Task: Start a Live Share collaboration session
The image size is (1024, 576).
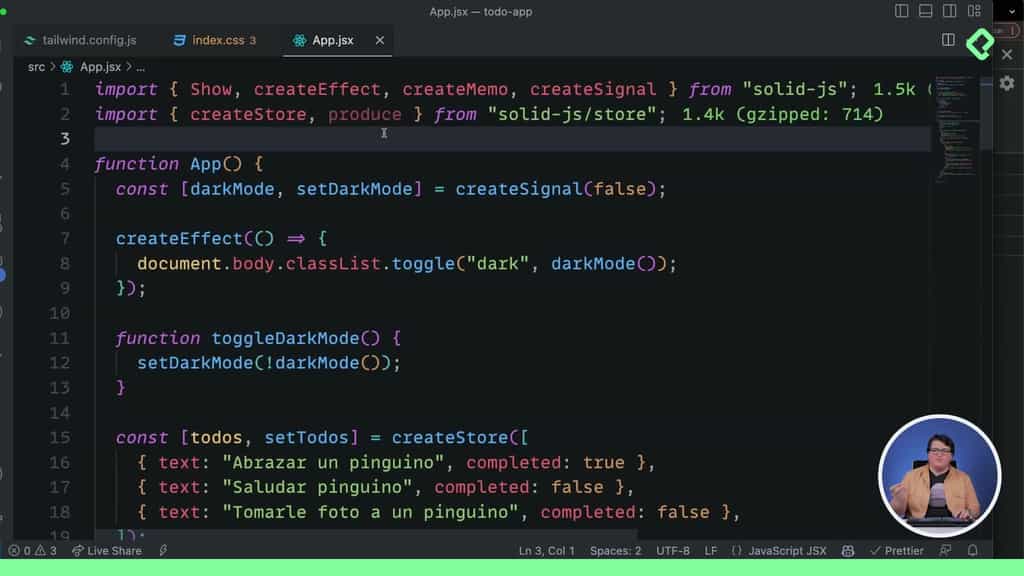Action: (106, 550)
